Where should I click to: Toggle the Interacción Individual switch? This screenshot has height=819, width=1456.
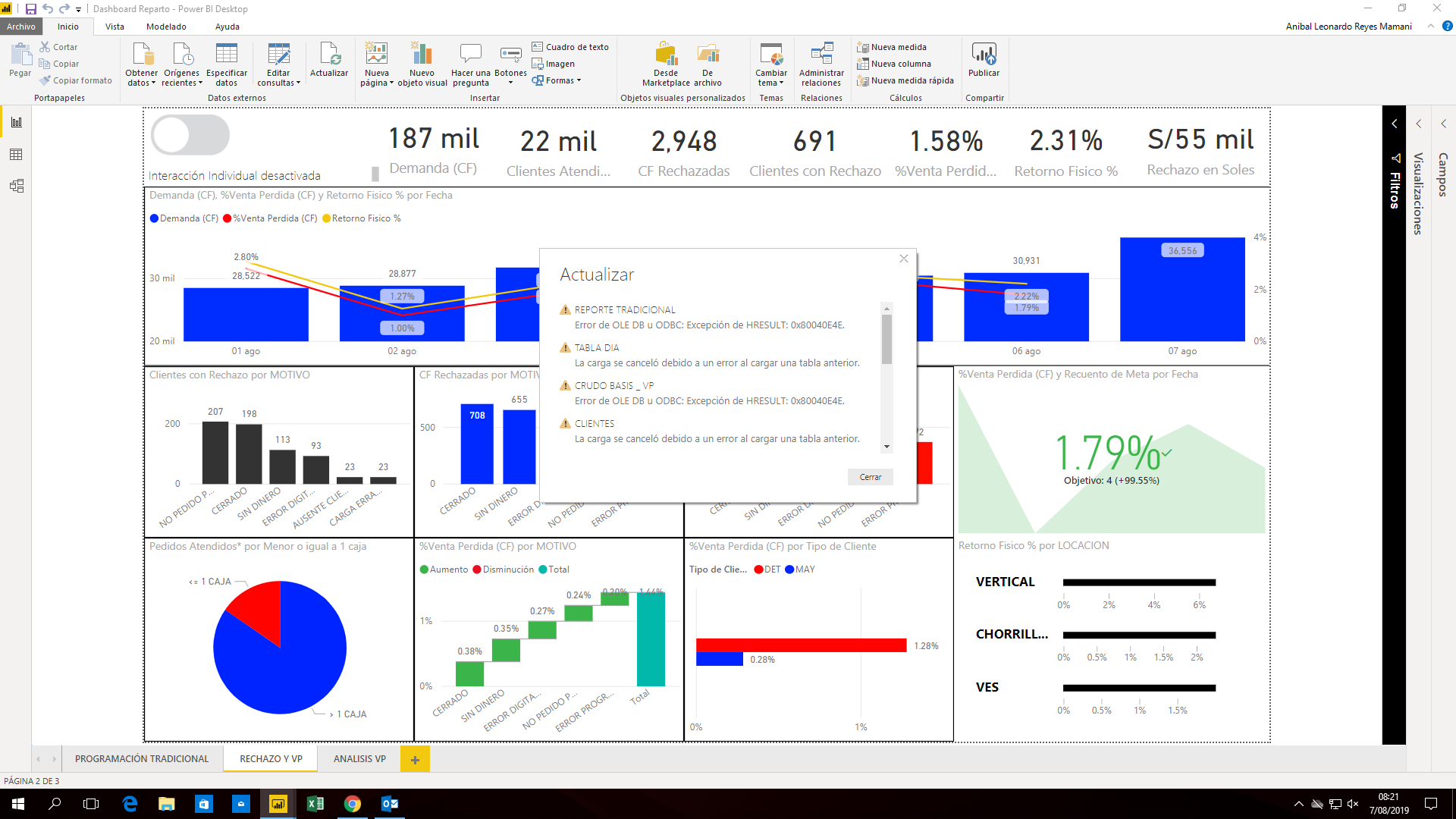[x=190, y=136]
